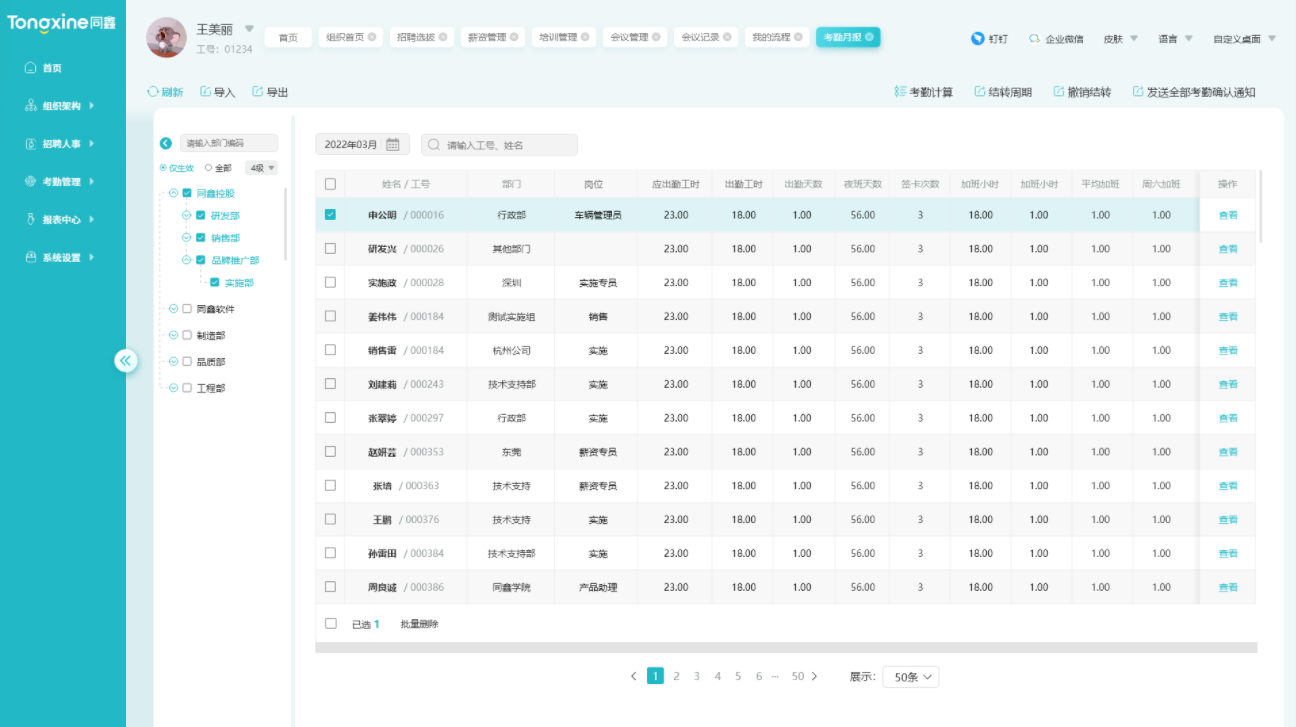Open the 4级 level dropdown
The image size is (1296, 727).
(x=263, y=168)
